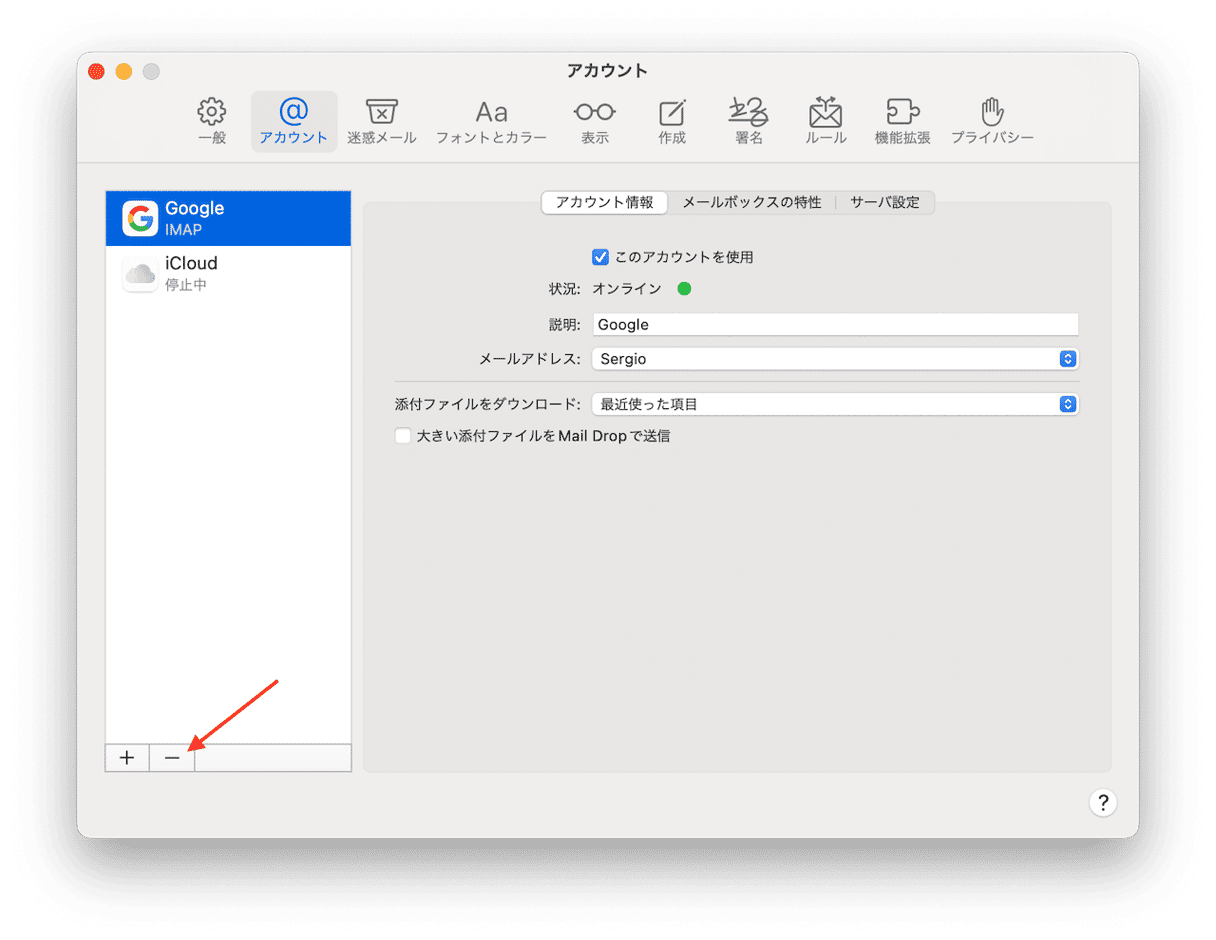Switch to メールボックスの特性 tab
The image size is (1216, 940).
(751, 203)
